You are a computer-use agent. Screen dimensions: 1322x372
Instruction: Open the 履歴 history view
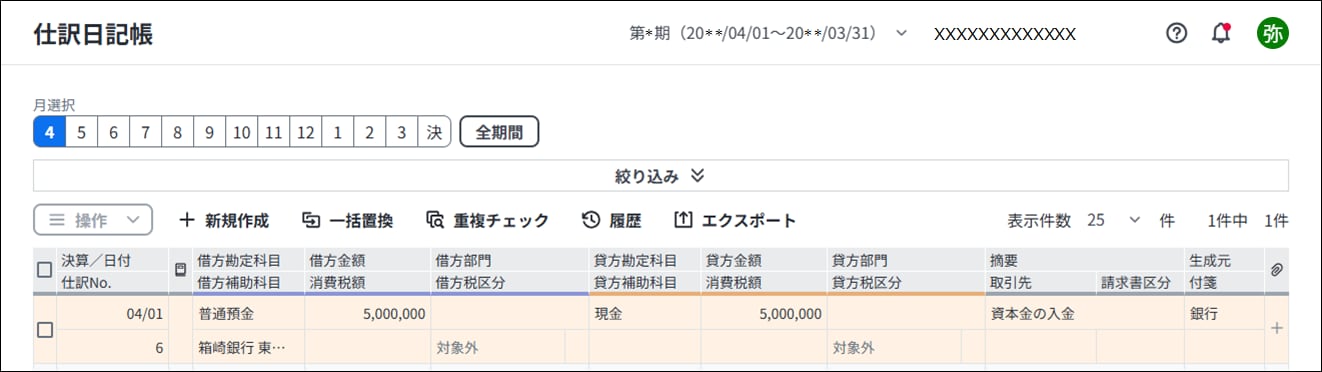coord(612,220)
